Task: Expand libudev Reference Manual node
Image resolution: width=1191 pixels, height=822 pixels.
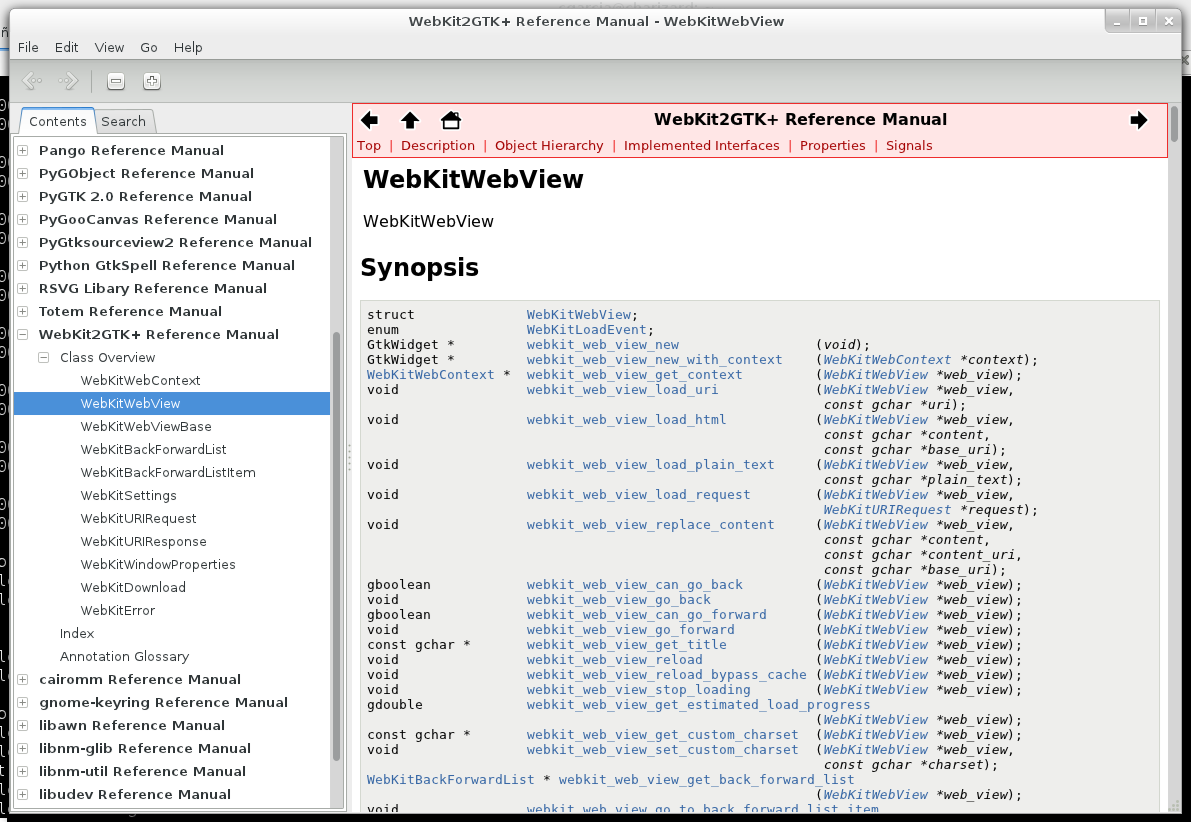Action: tap(23, 794)
